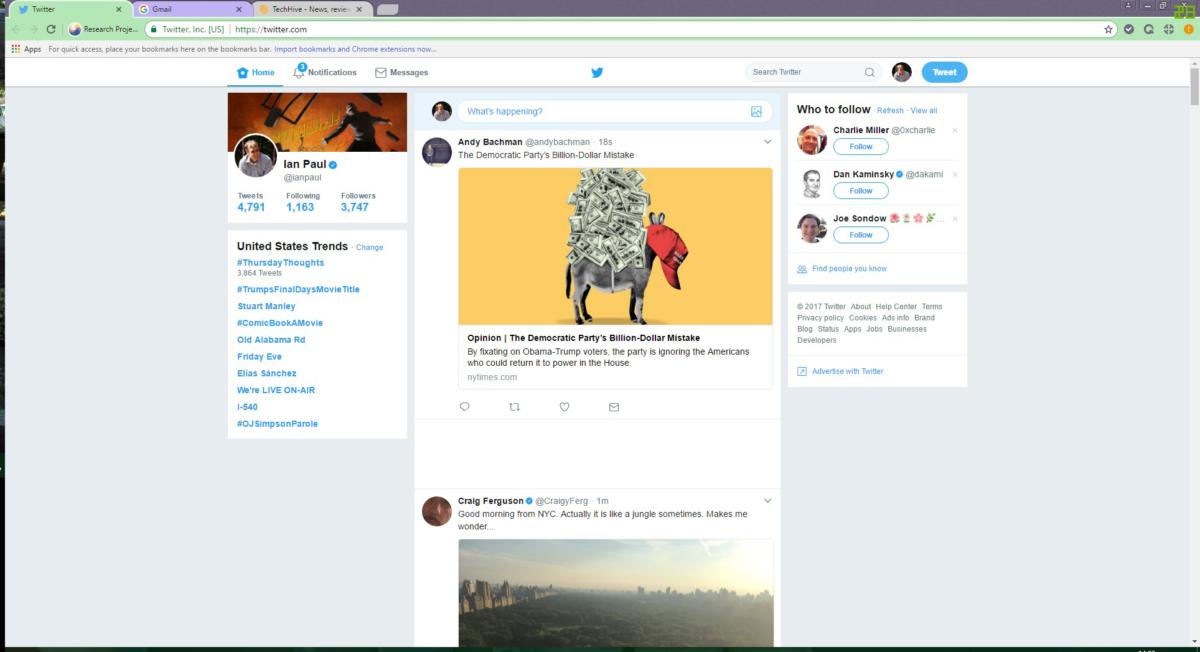The height and width of the screenshot is (652, 1200).
Task: Change United States Trends location
Action: (369, 247)
